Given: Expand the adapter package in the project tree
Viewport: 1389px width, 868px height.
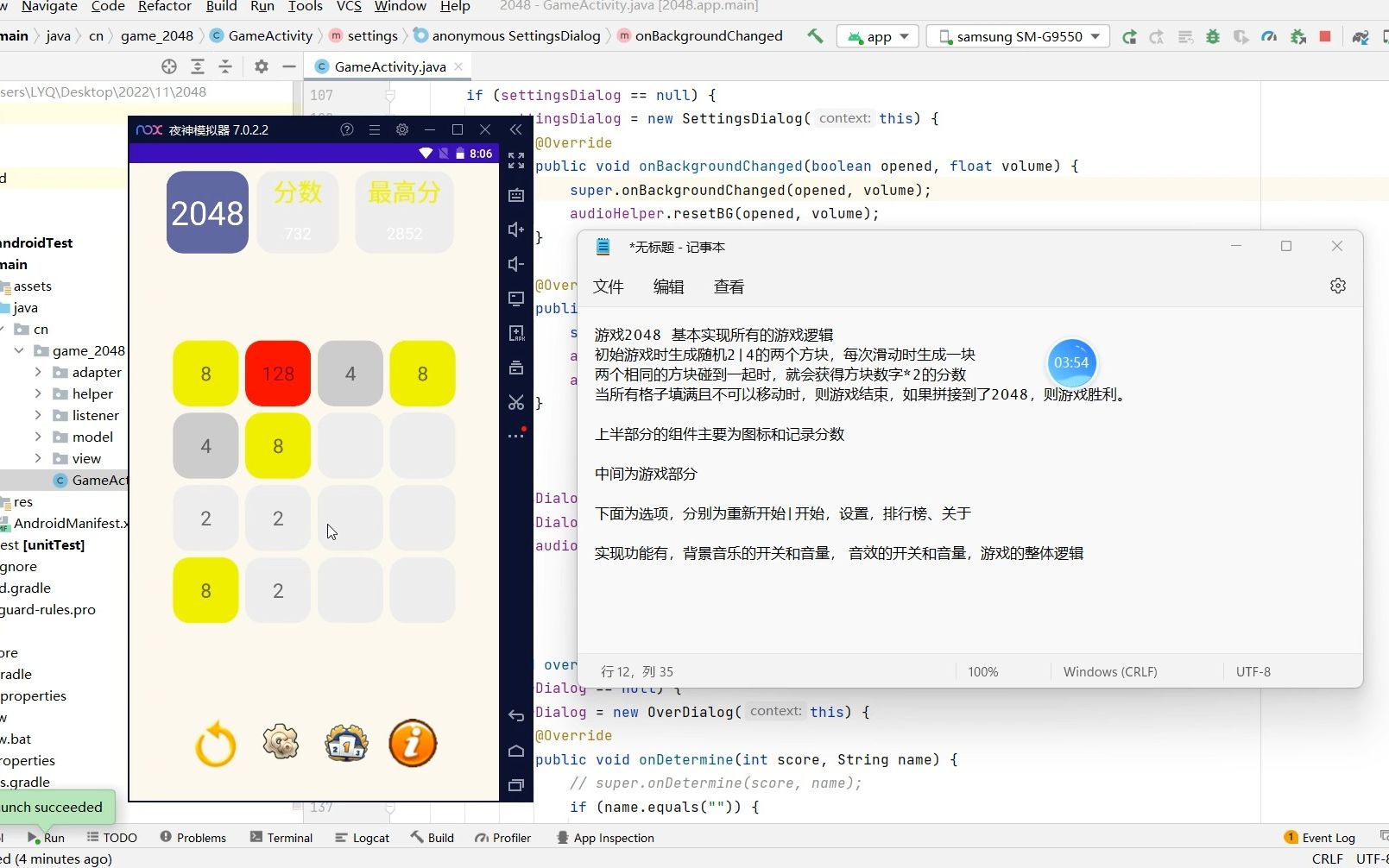Looking at the screenshot, I should (38, 372).
